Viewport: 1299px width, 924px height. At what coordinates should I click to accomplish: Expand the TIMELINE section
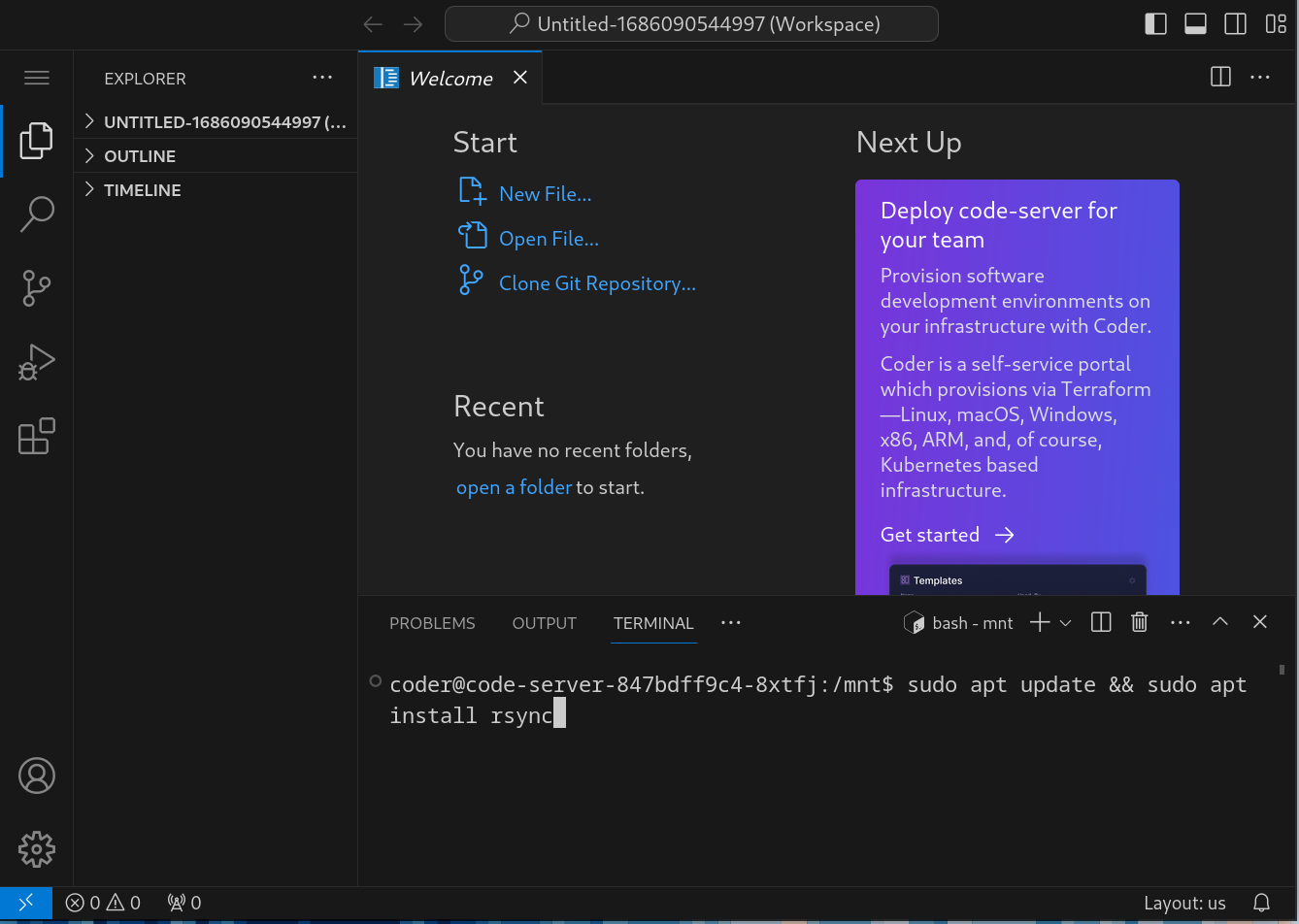[216, 190]
